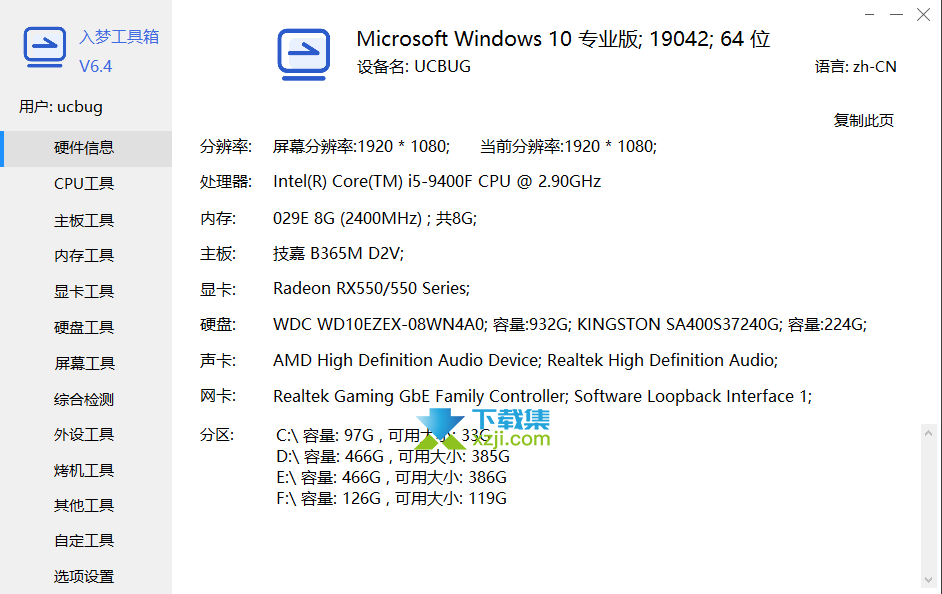Switch to 显卡工具
Viewport: 942px width, 594px height.
(x=86, y=292)
